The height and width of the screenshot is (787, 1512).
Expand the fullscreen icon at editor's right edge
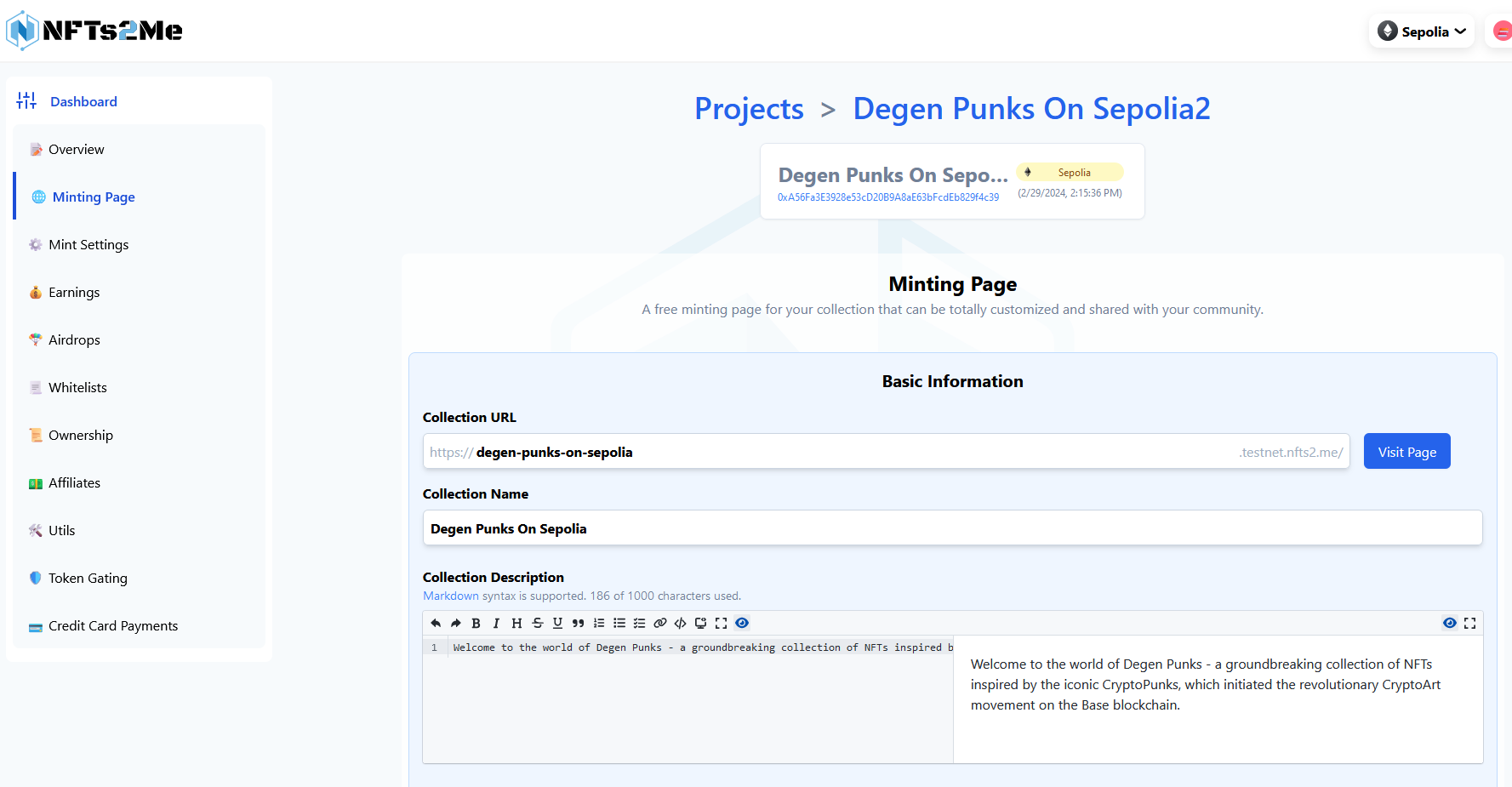pyautogui.click(x=1469, y=623)
